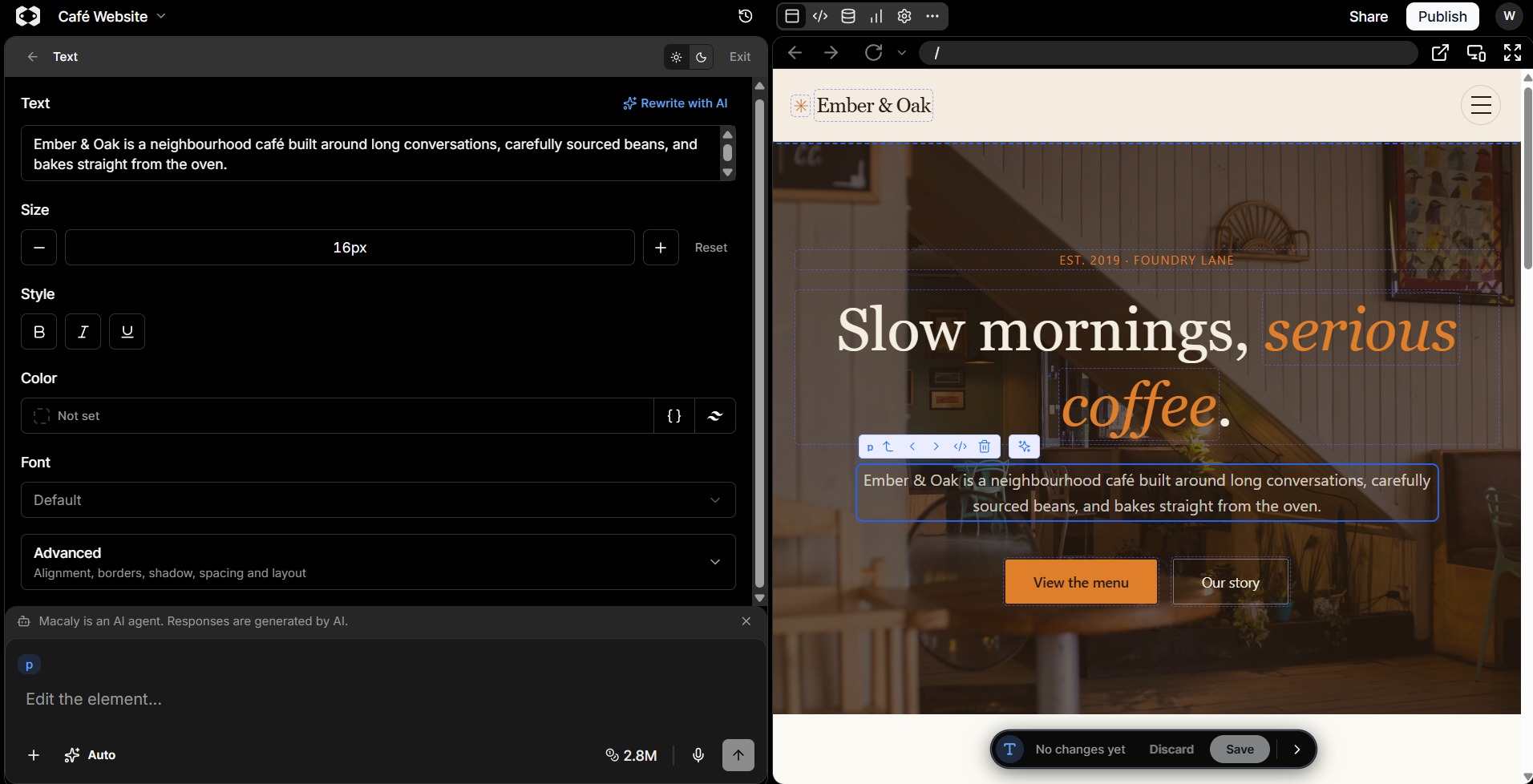Open the code view icon in top toolbar
Image resolution: width=1533 pixels, height=784 pixels.
(x=820, y=16)
